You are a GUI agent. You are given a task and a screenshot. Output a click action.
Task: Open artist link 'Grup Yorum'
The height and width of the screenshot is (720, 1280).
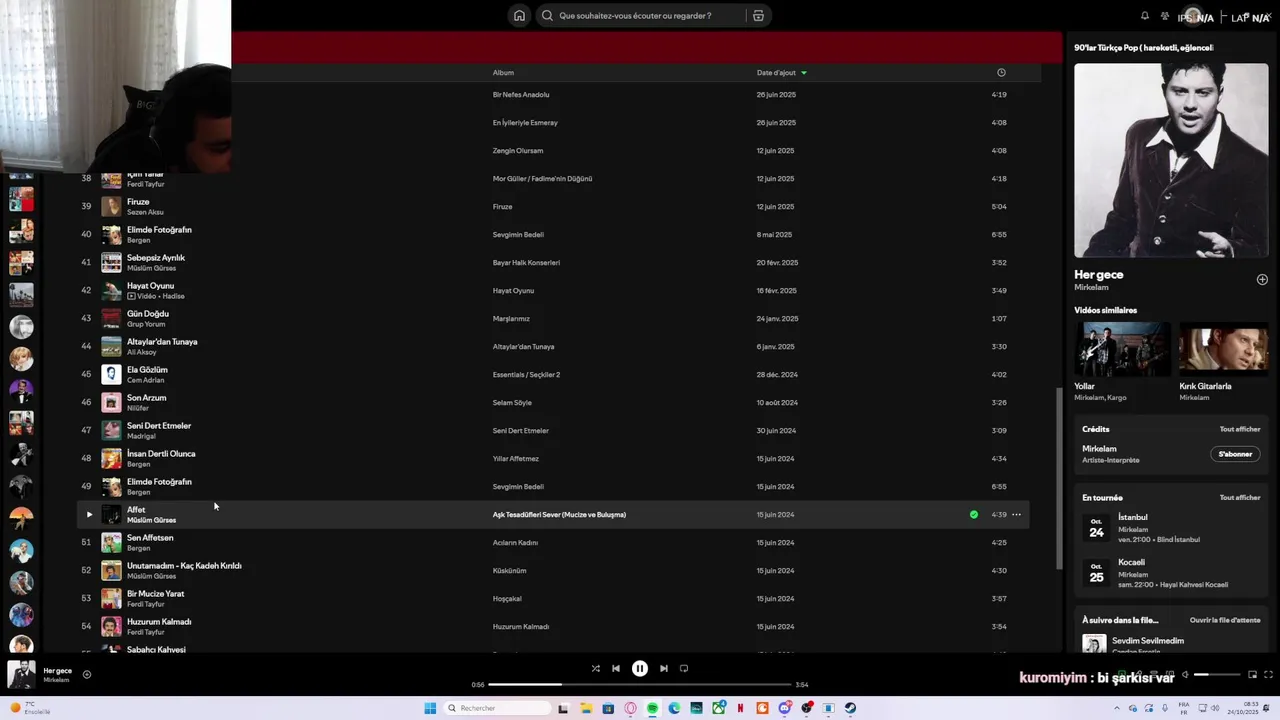coord(146,324)
